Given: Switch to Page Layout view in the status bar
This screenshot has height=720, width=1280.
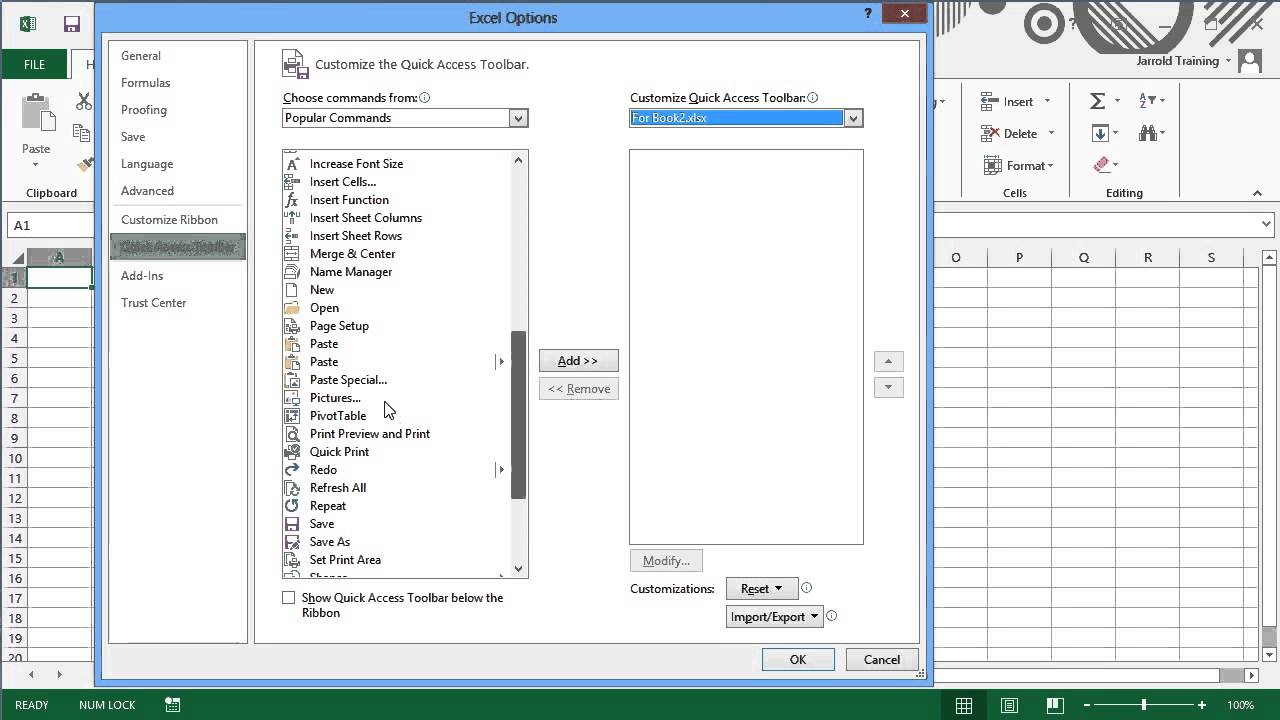Looking at the screenshot, I should click(x=1010, y=705).
